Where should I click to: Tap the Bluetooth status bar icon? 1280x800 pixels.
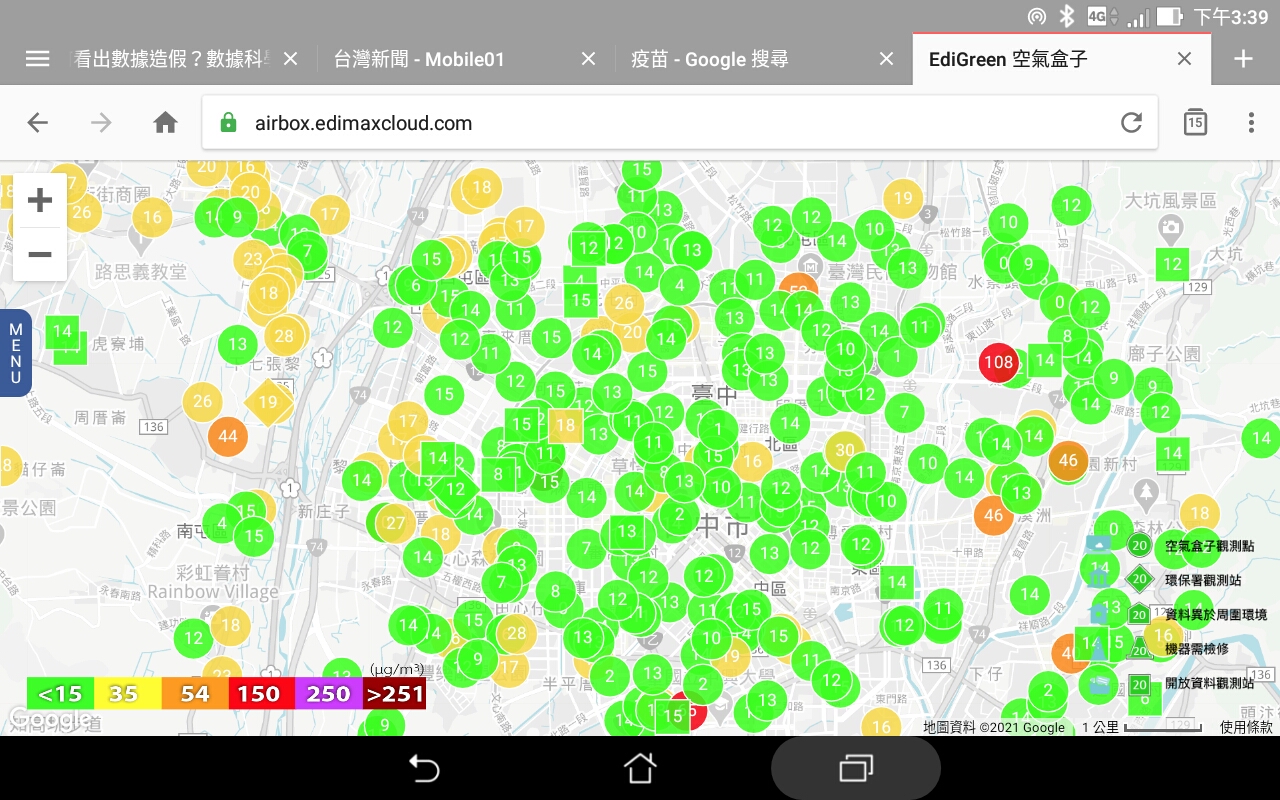tap(1066, 16)
